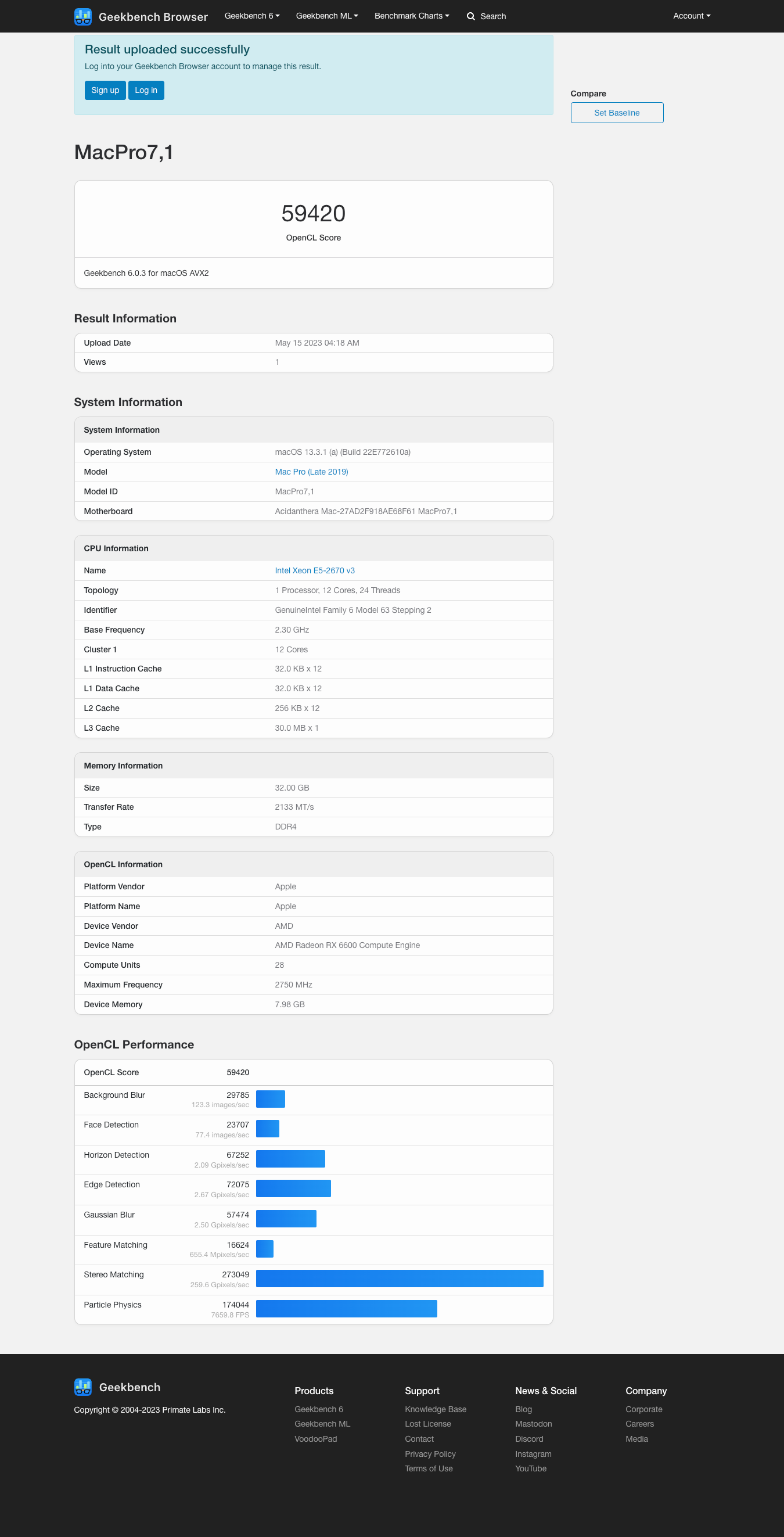Click 'AMD Radeon RX 6600 Compute Engine' text
Screen dimensions: 784x1537
[x=347, y=945]
